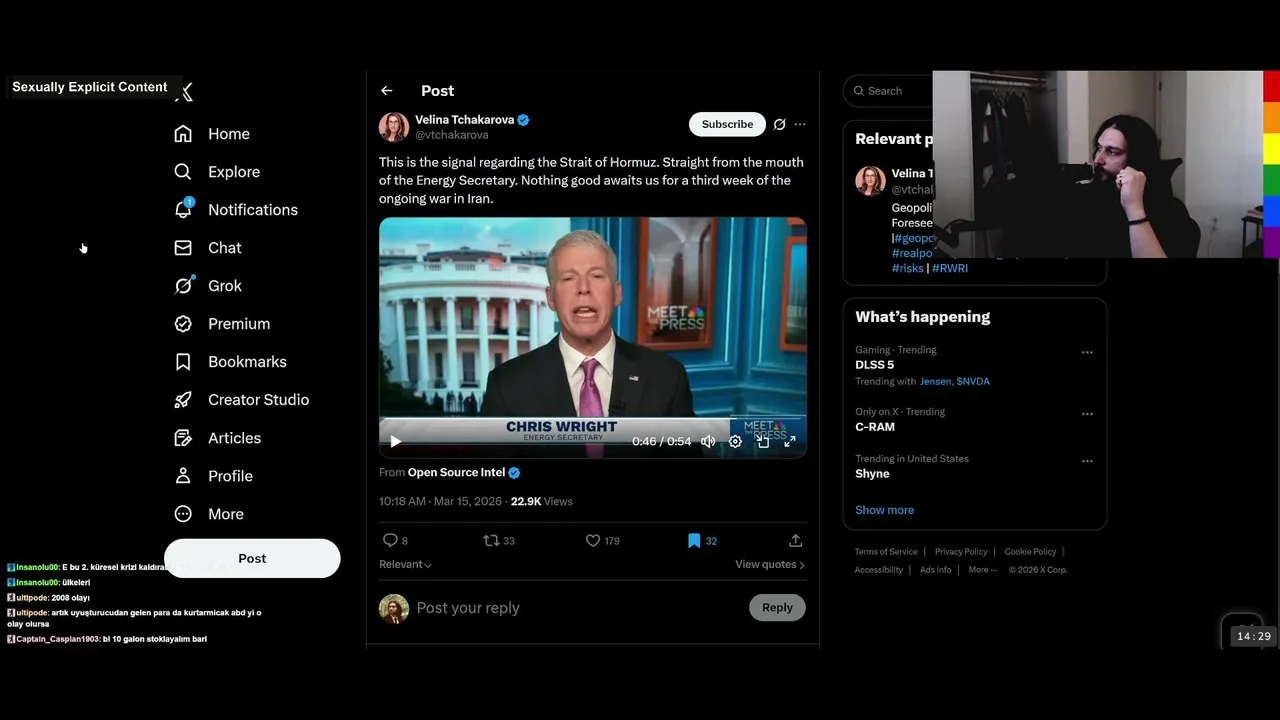Click the Creator Studio rocket icon
The image size is (1280, 720).
[x=183, y=400]
